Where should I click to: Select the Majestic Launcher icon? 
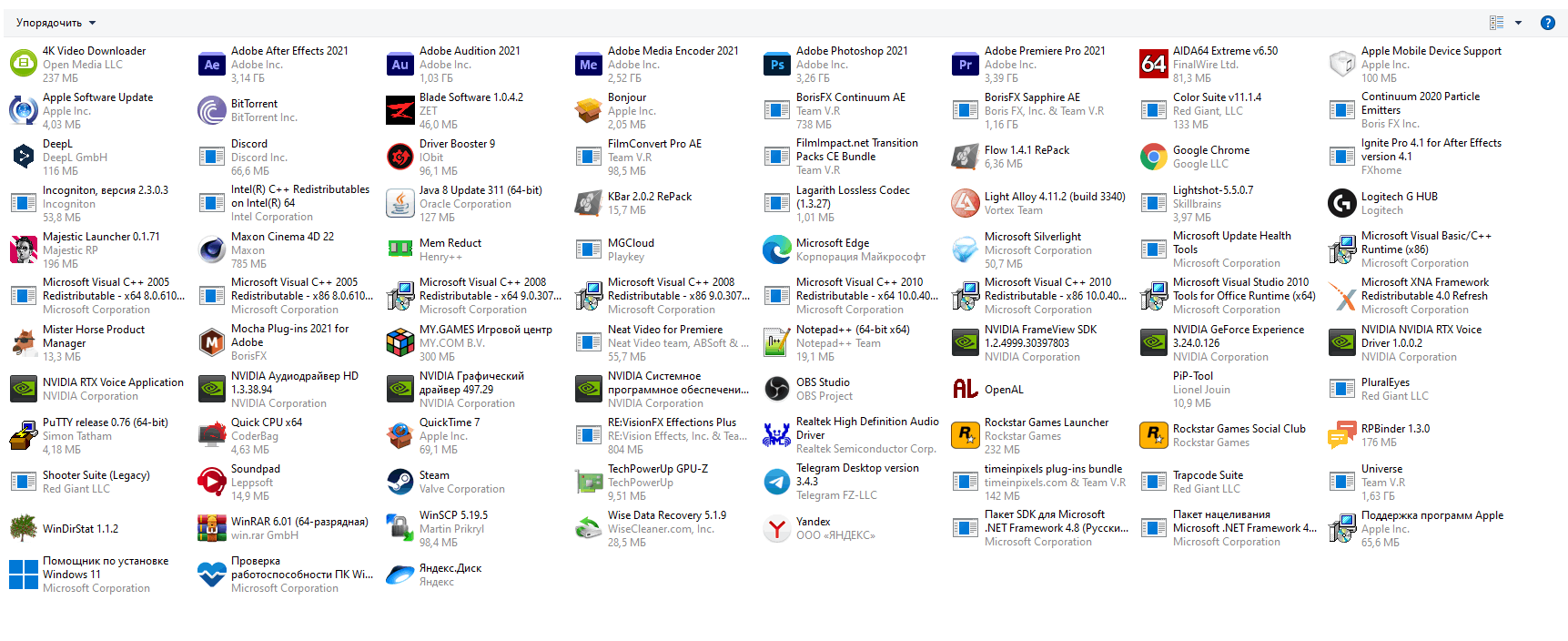(x=23, y=249)
